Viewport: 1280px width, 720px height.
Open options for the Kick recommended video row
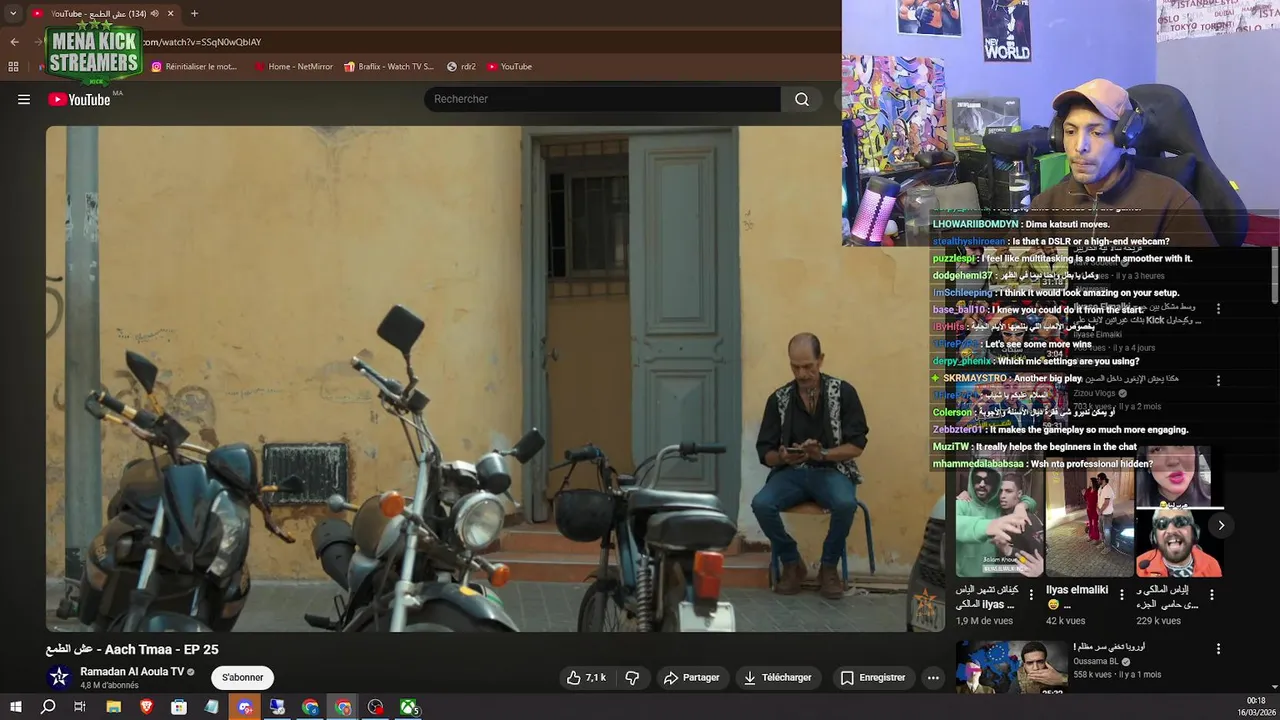click(x=1218, y=309)
